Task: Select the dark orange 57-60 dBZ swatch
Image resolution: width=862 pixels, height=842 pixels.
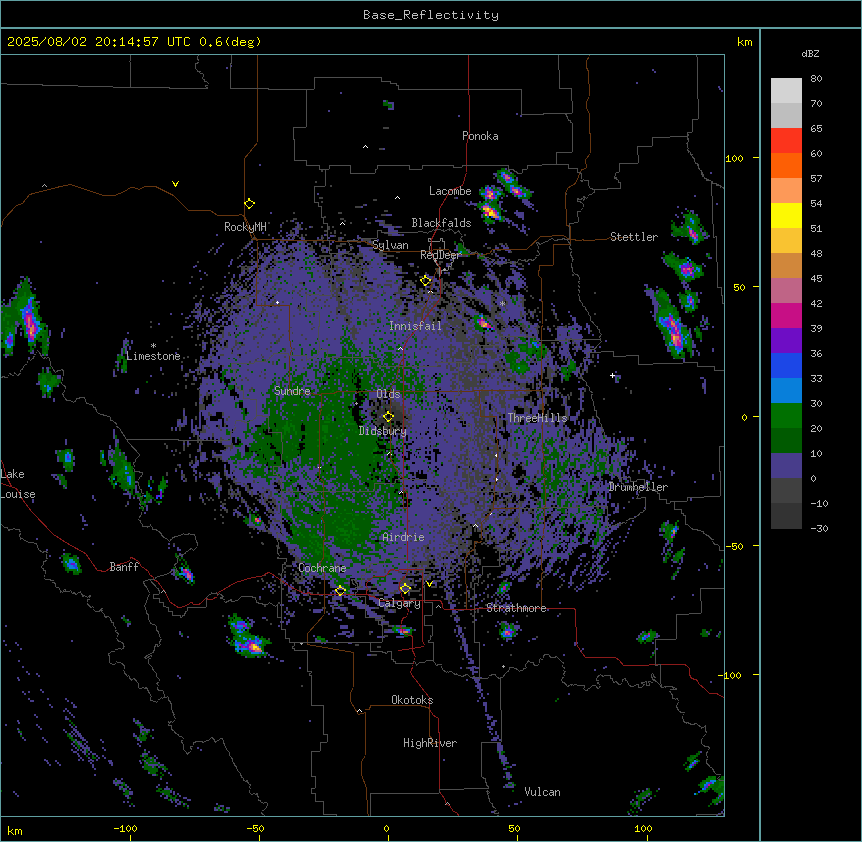Action: [786, 165]
